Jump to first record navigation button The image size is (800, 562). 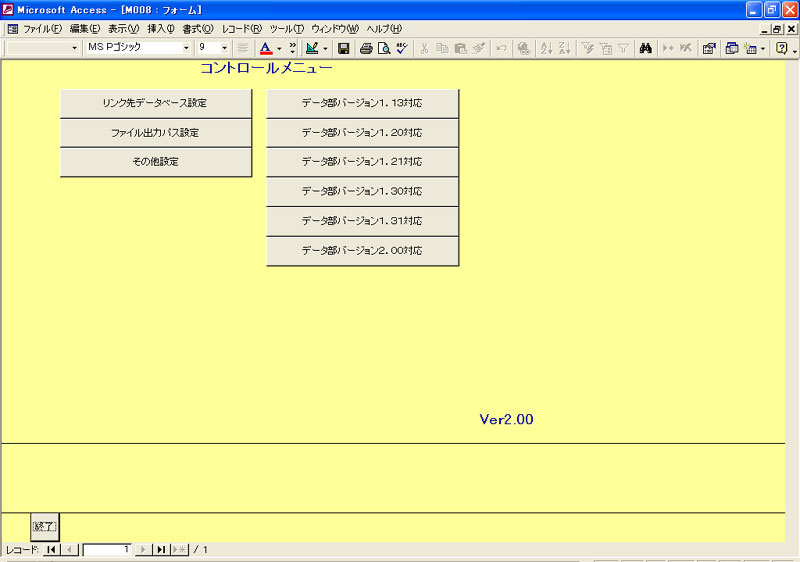(x=51, y=550)
